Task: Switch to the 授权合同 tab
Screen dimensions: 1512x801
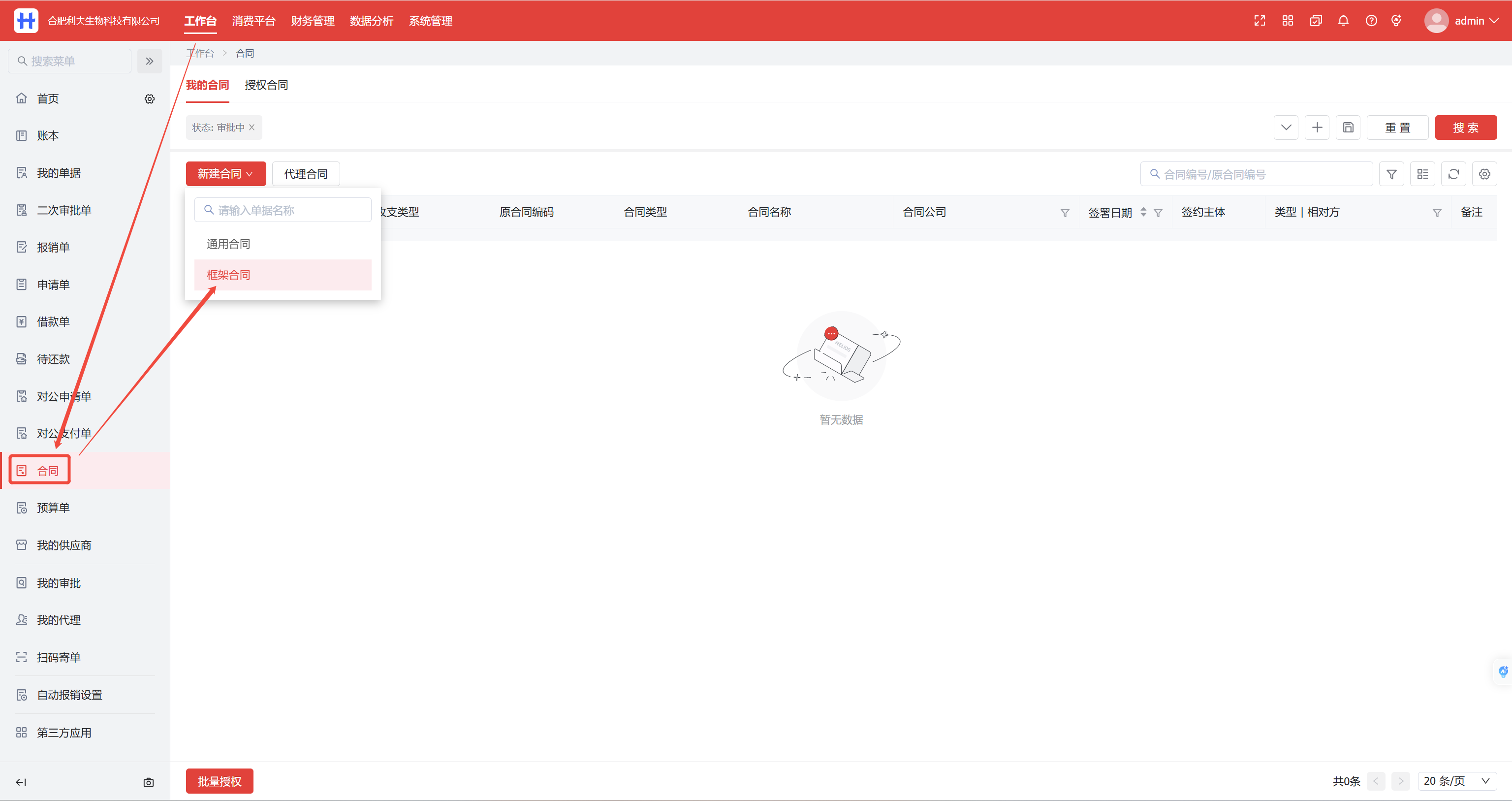Action: [x=266, y=85]
